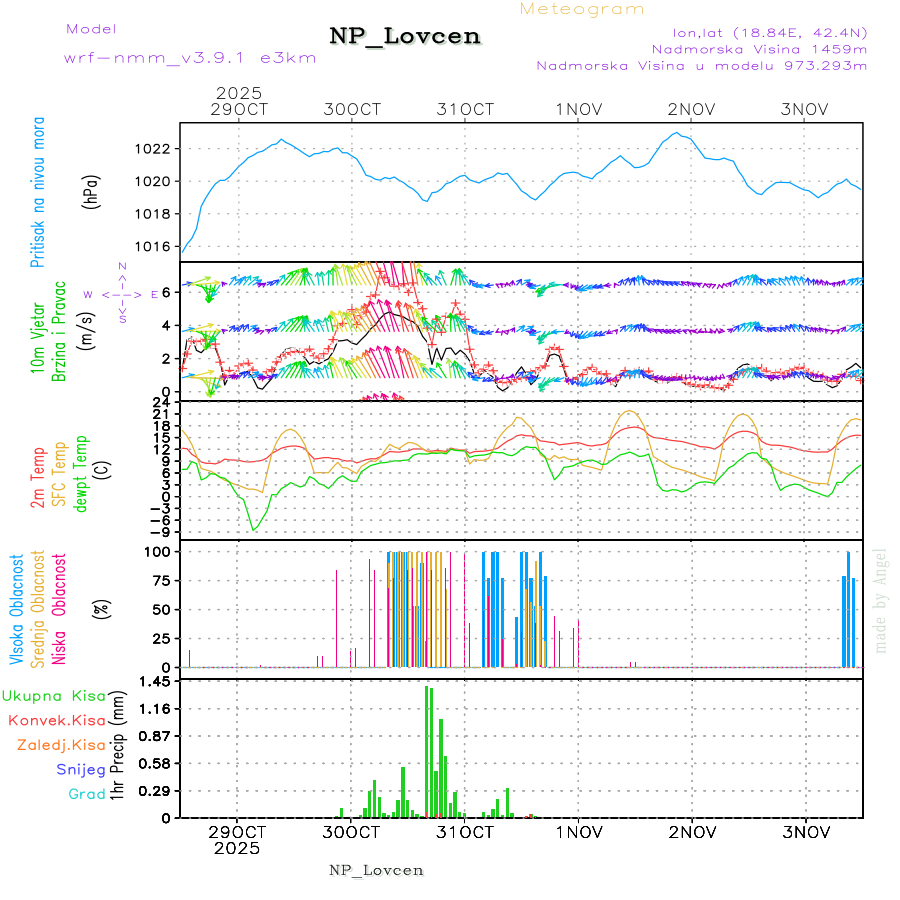Click the wind direction compass rose
The image size is (900, 900).
(122, 294)
